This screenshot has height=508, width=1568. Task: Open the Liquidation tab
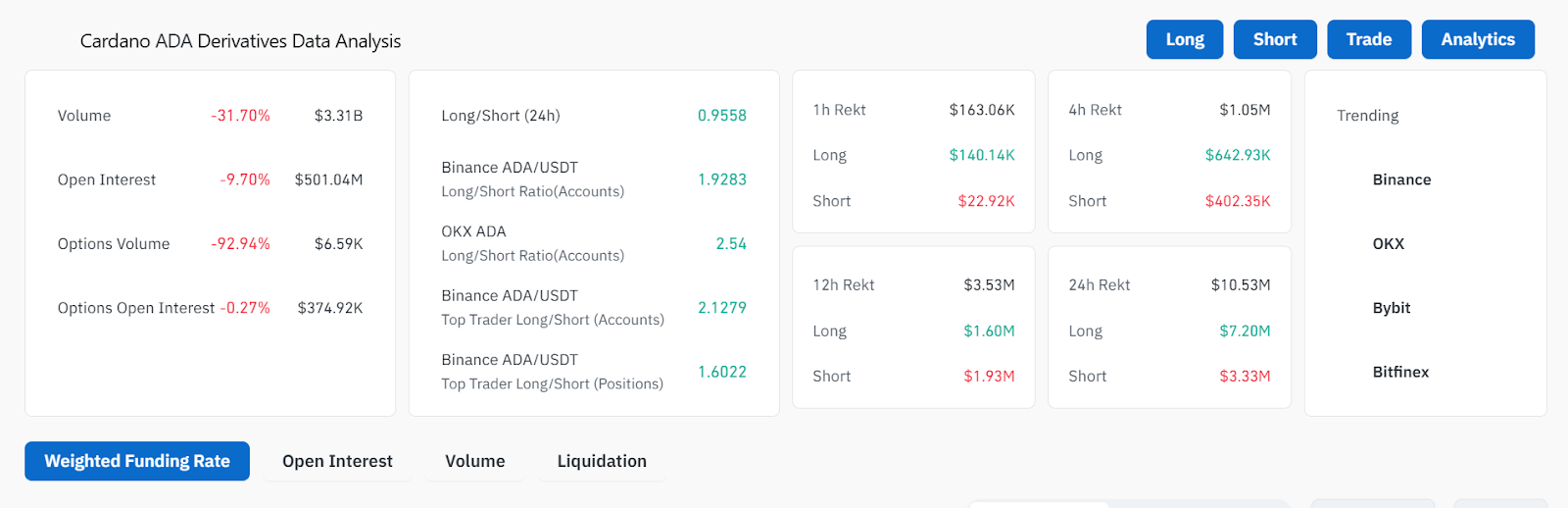tap(602, 461)
